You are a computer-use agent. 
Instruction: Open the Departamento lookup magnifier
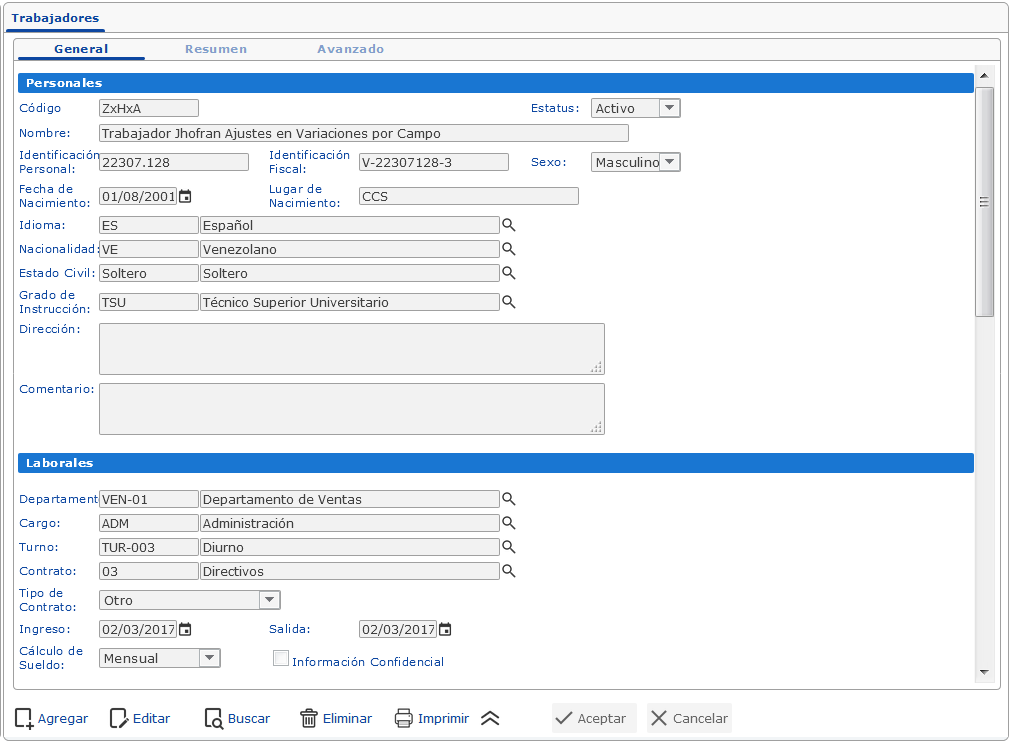508,499
